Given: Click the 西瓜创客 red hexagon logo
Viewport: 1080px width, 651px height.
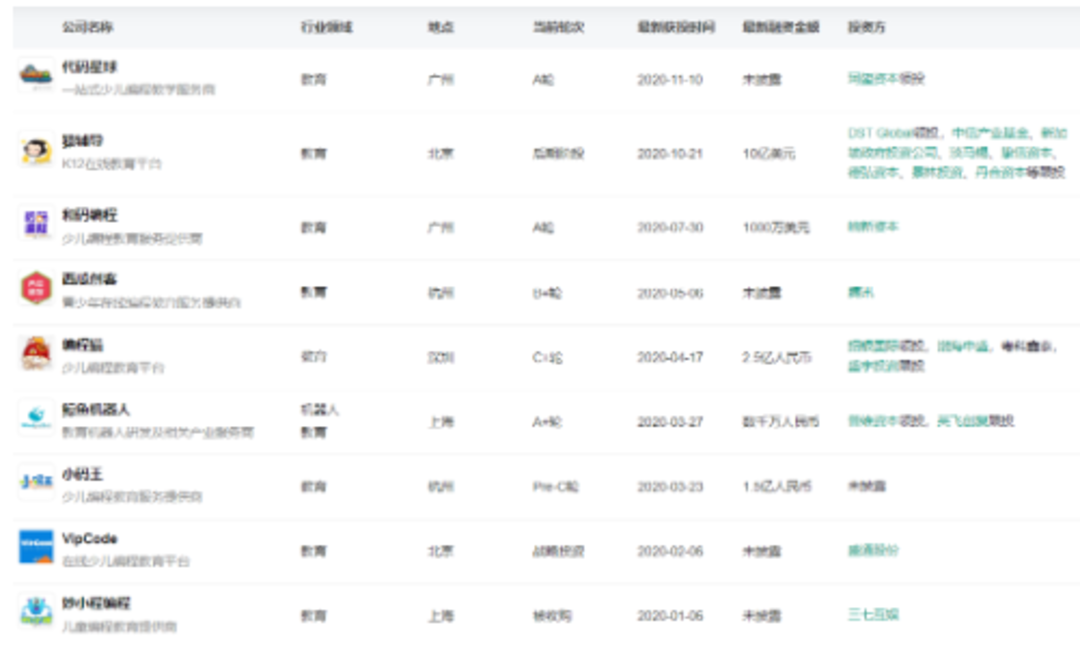Looking at the screenshot, I should (x=36, y=288).
